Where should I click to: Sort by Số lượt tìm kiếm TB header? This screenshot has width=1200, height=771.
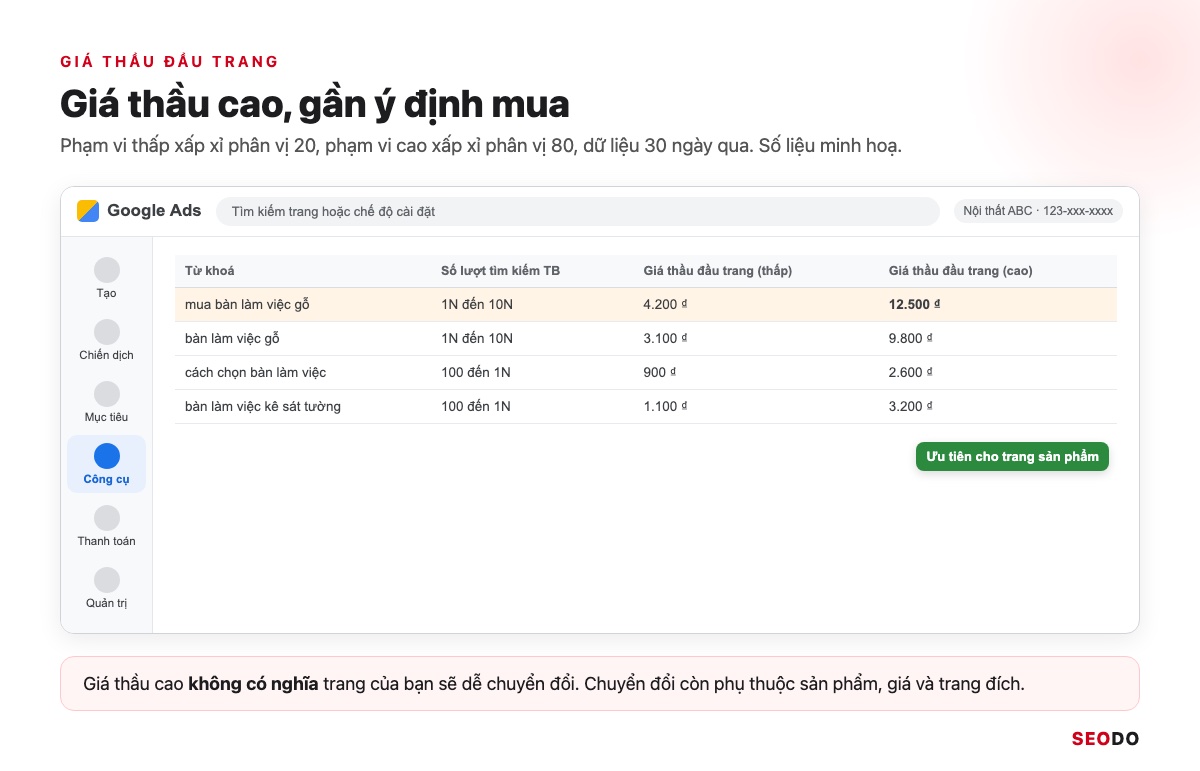pos(501,271)
